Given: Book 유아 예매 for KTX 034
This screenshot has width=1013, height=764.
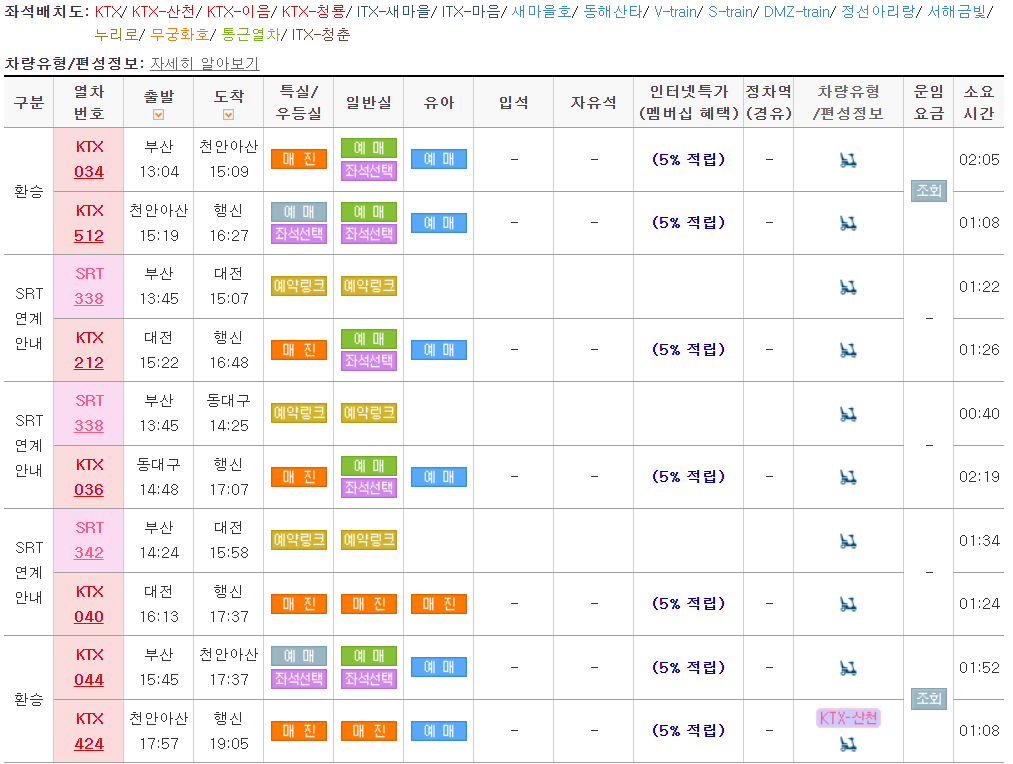Looking at the screenshot, I should click(x=439, y=159).
